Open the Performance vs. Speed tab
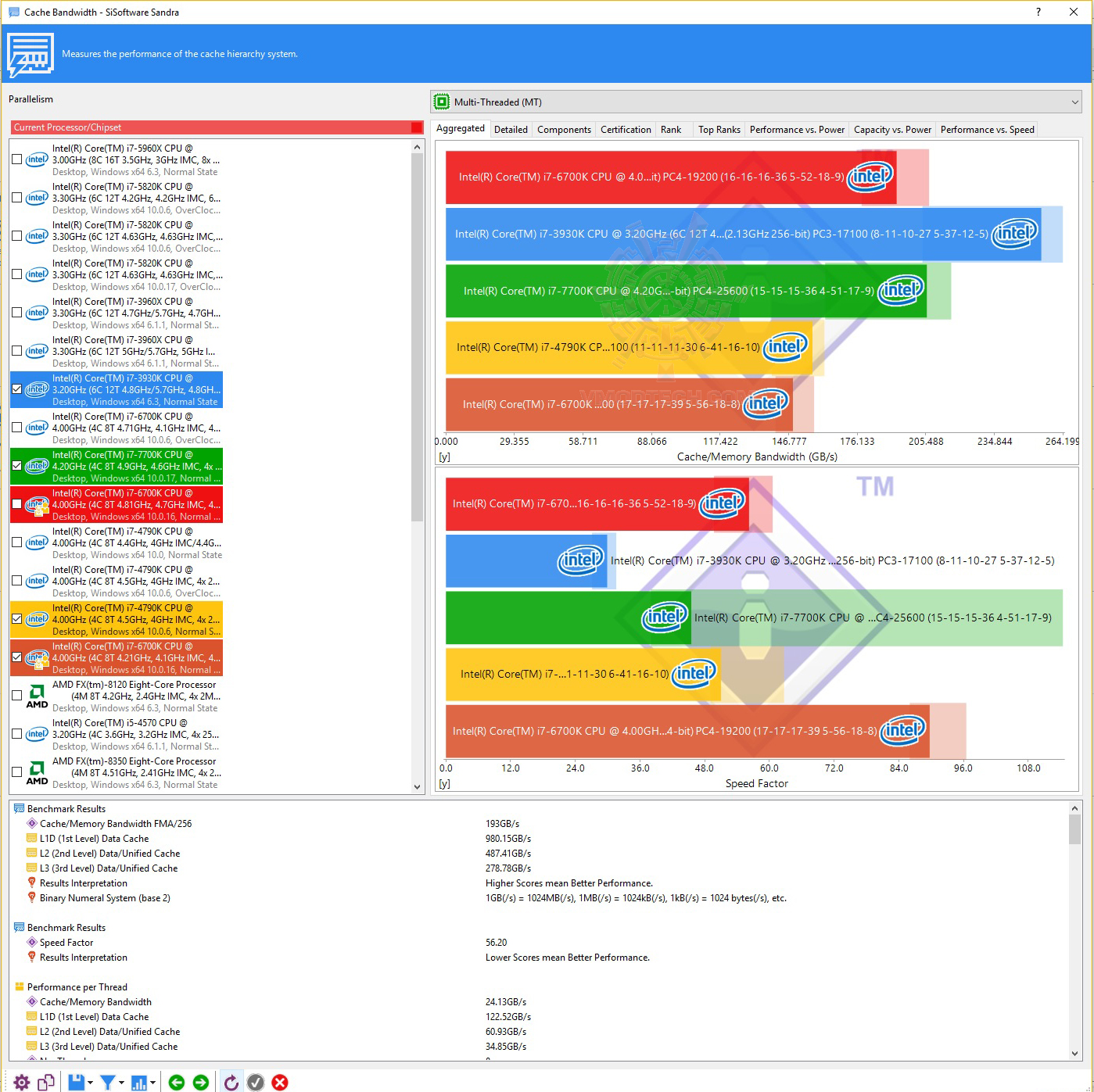The image size is (1094, 1092). (x=987, y=130)
